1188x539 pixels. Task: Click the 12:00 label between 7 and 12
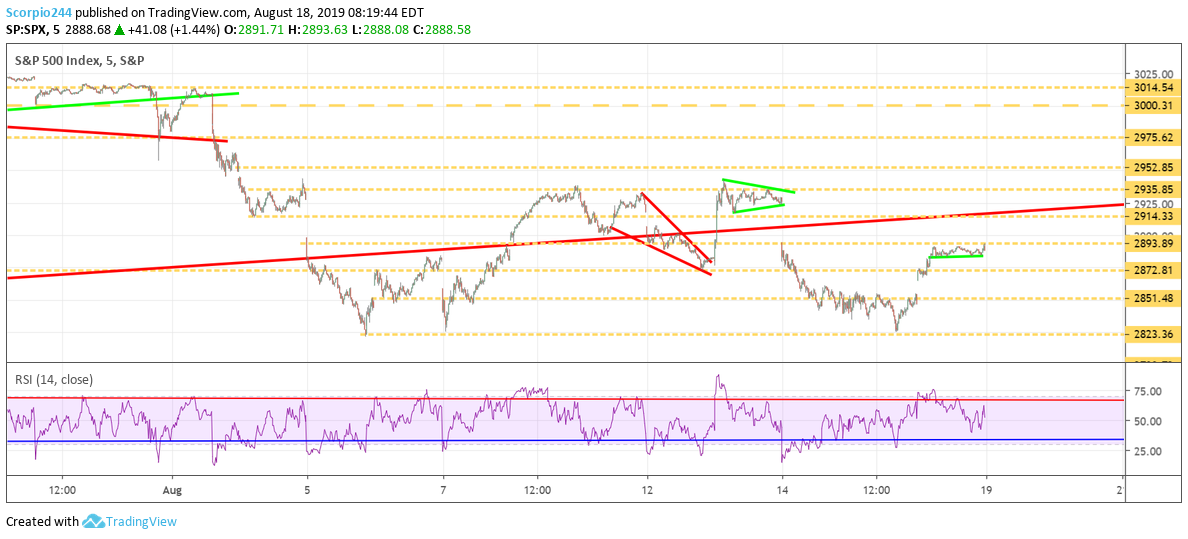tap(537, 490)
